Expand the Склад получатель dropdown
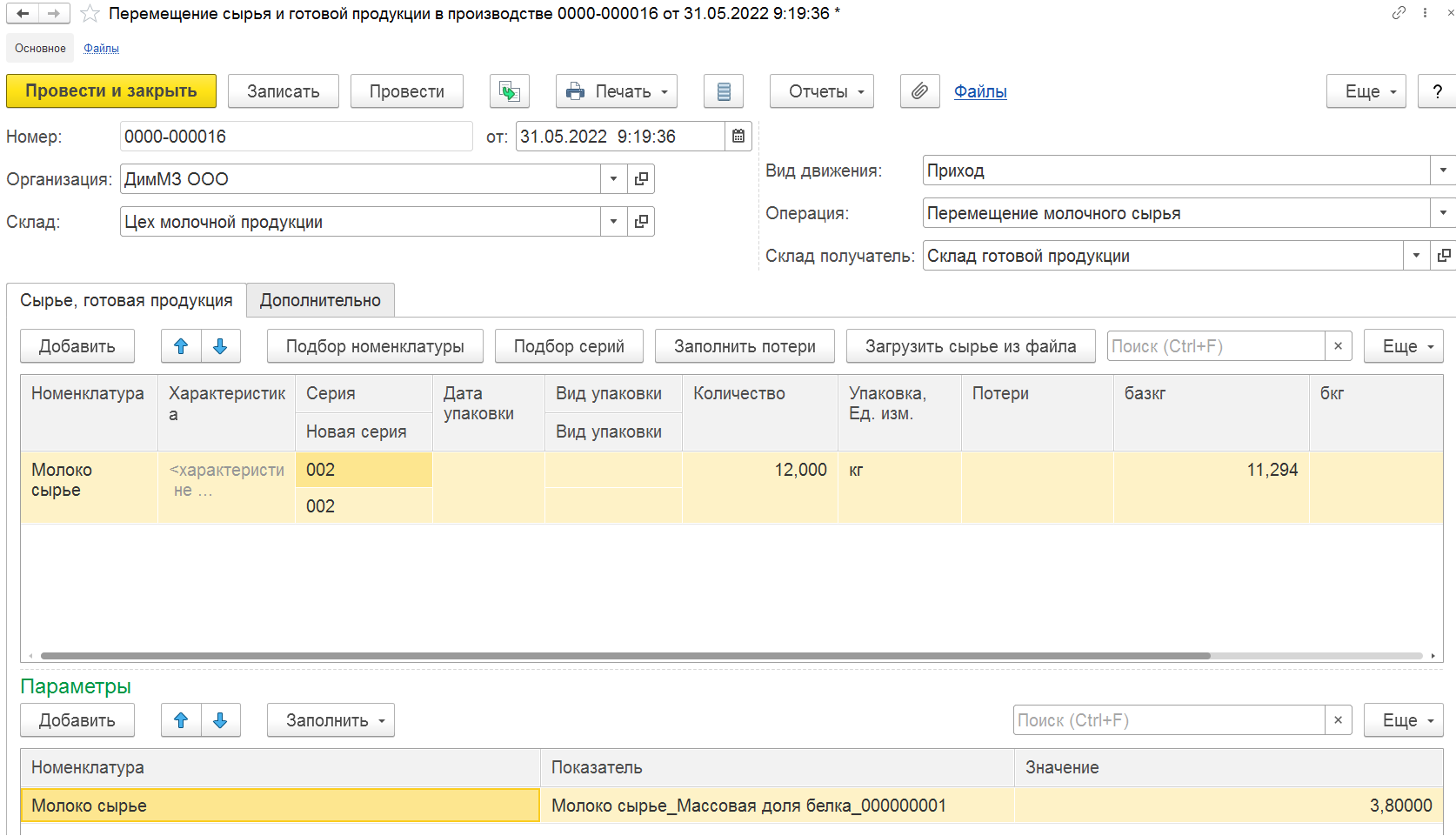This screenshot has height=836, width=1456. [1417, 256]
